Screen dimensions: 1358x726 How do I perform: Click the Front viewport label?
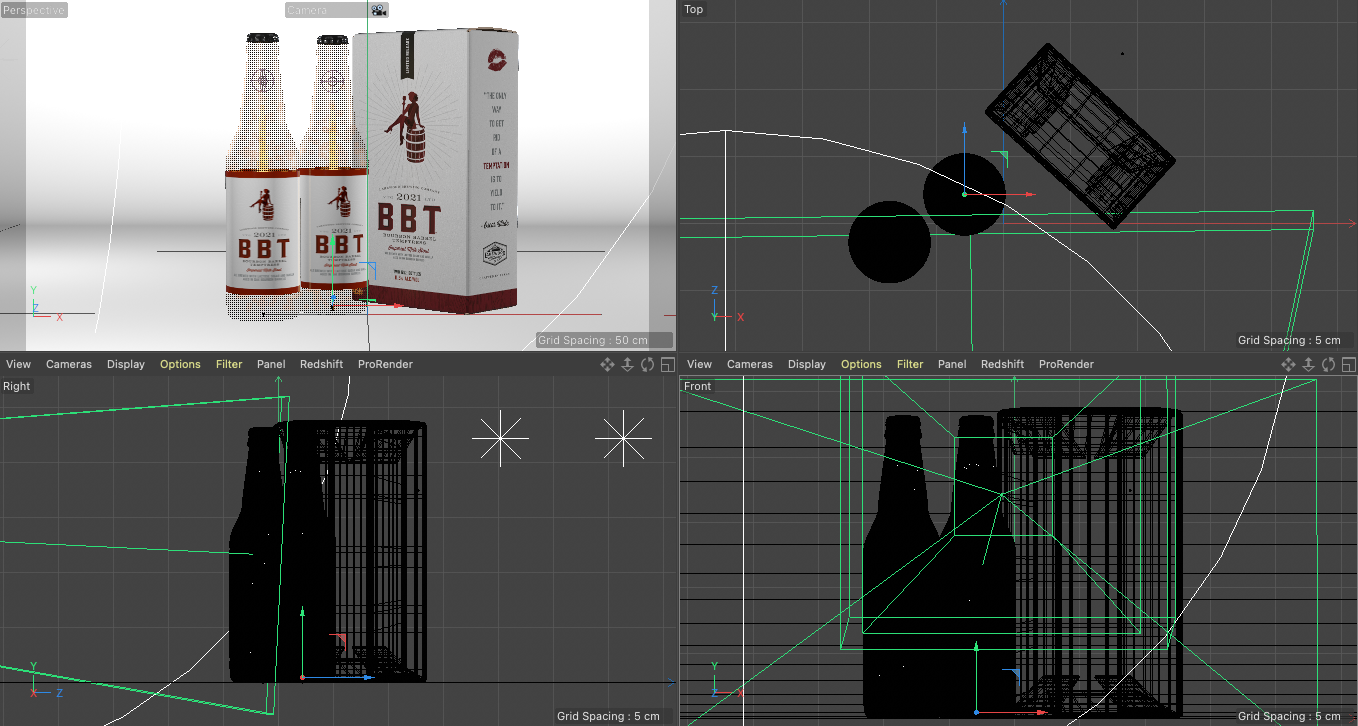(x=698, y=386)
